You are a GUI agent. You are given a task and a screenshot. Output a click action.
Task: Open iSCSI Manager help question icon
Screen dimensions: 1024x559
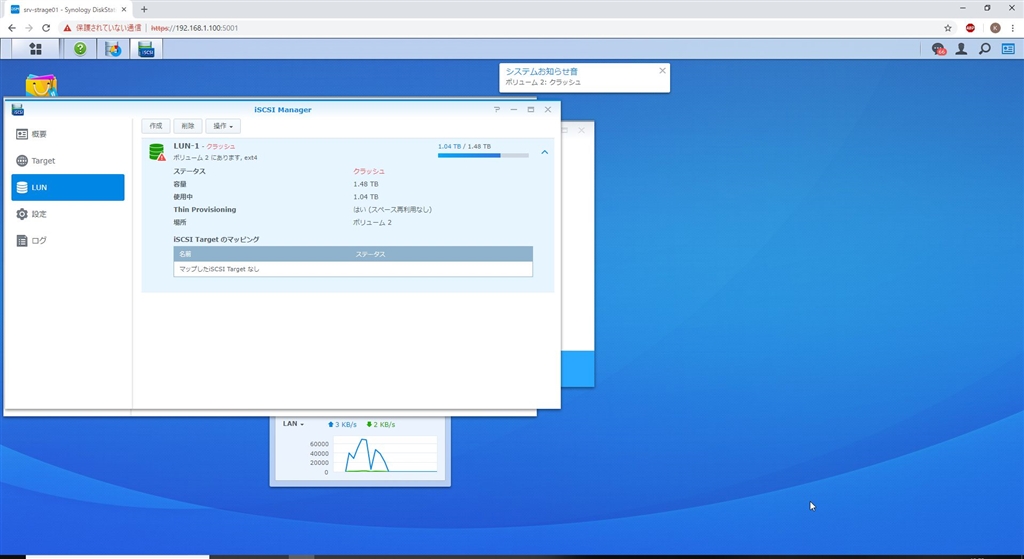point(497,110)
